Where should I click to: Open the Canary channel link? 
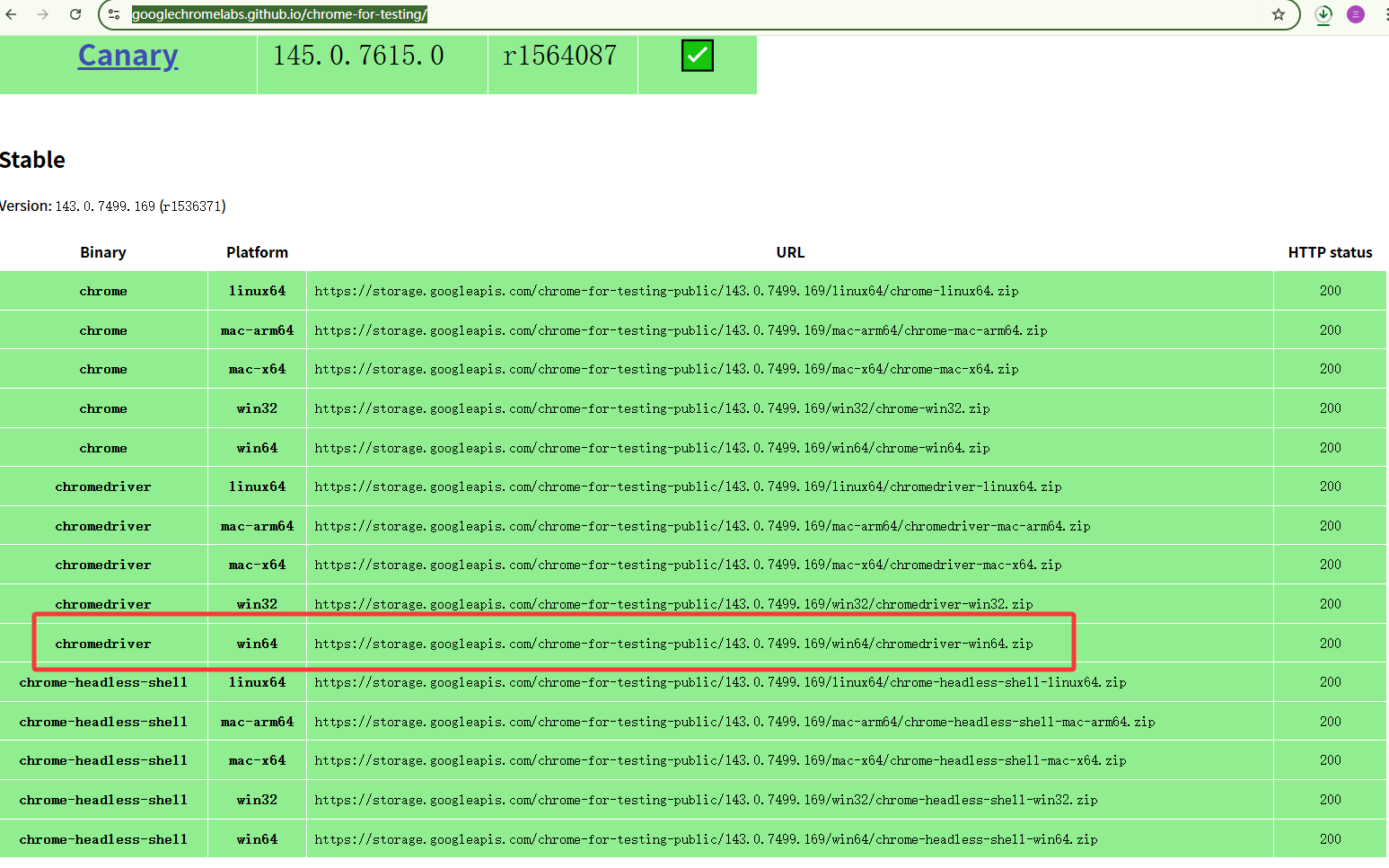128,56
